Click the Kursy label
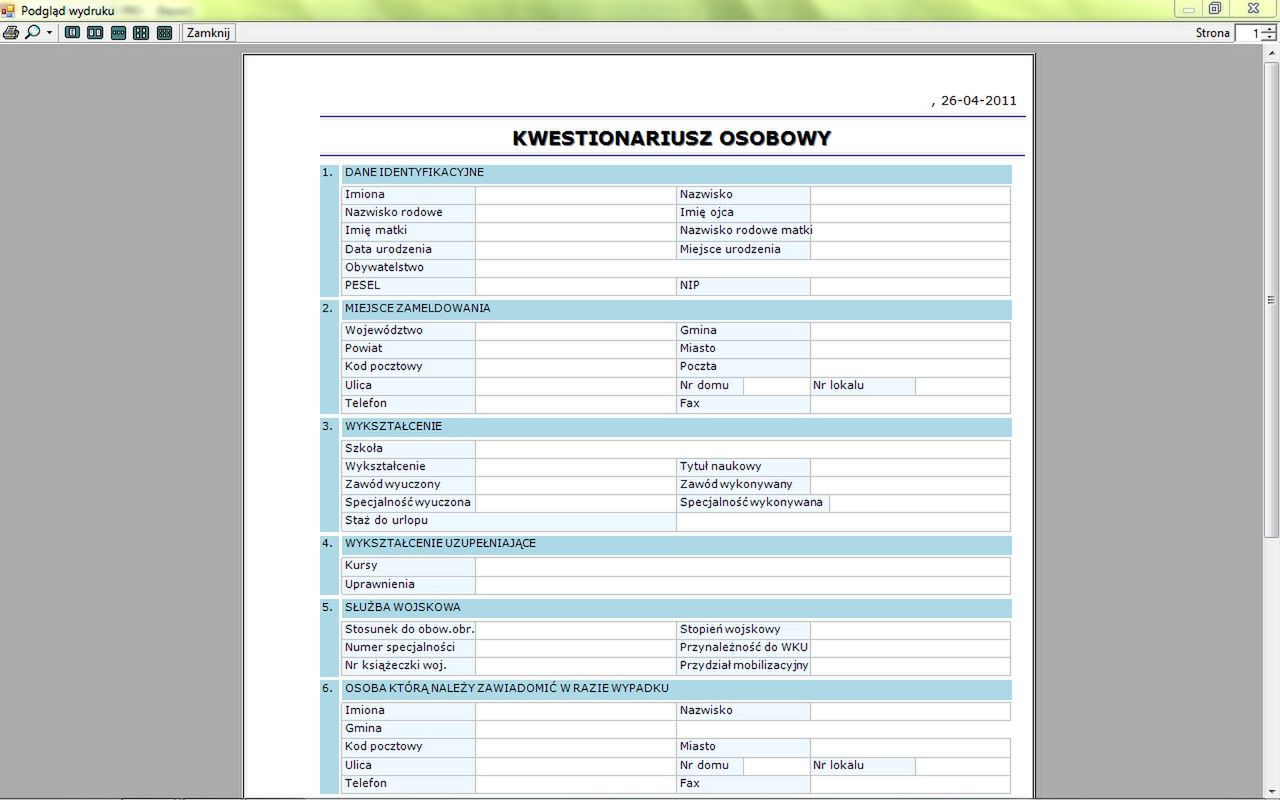 coord(361,565)
